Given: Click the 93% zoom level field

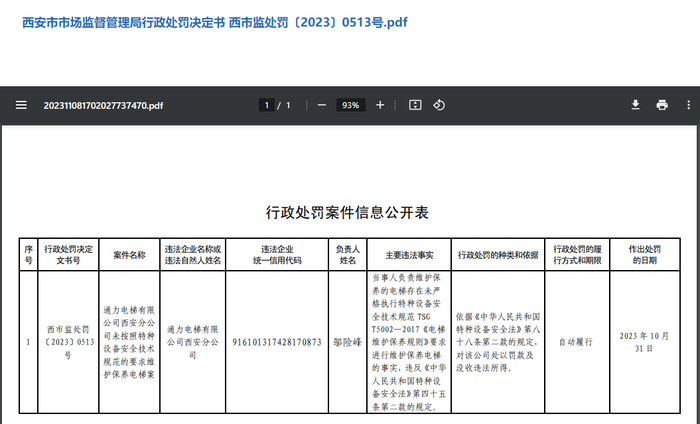Looking at the screenshot, I should click(x=350, y=105).
